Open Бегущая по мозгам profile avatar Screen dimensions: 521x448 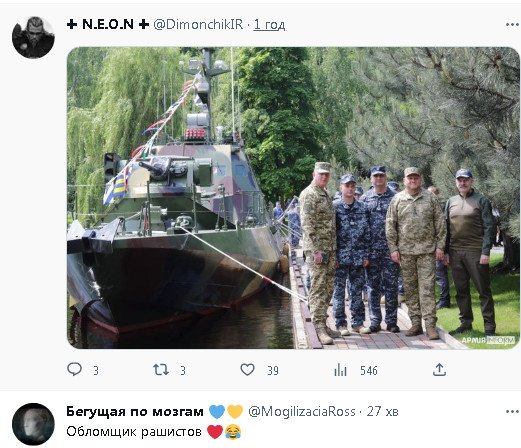click(33, 424)
